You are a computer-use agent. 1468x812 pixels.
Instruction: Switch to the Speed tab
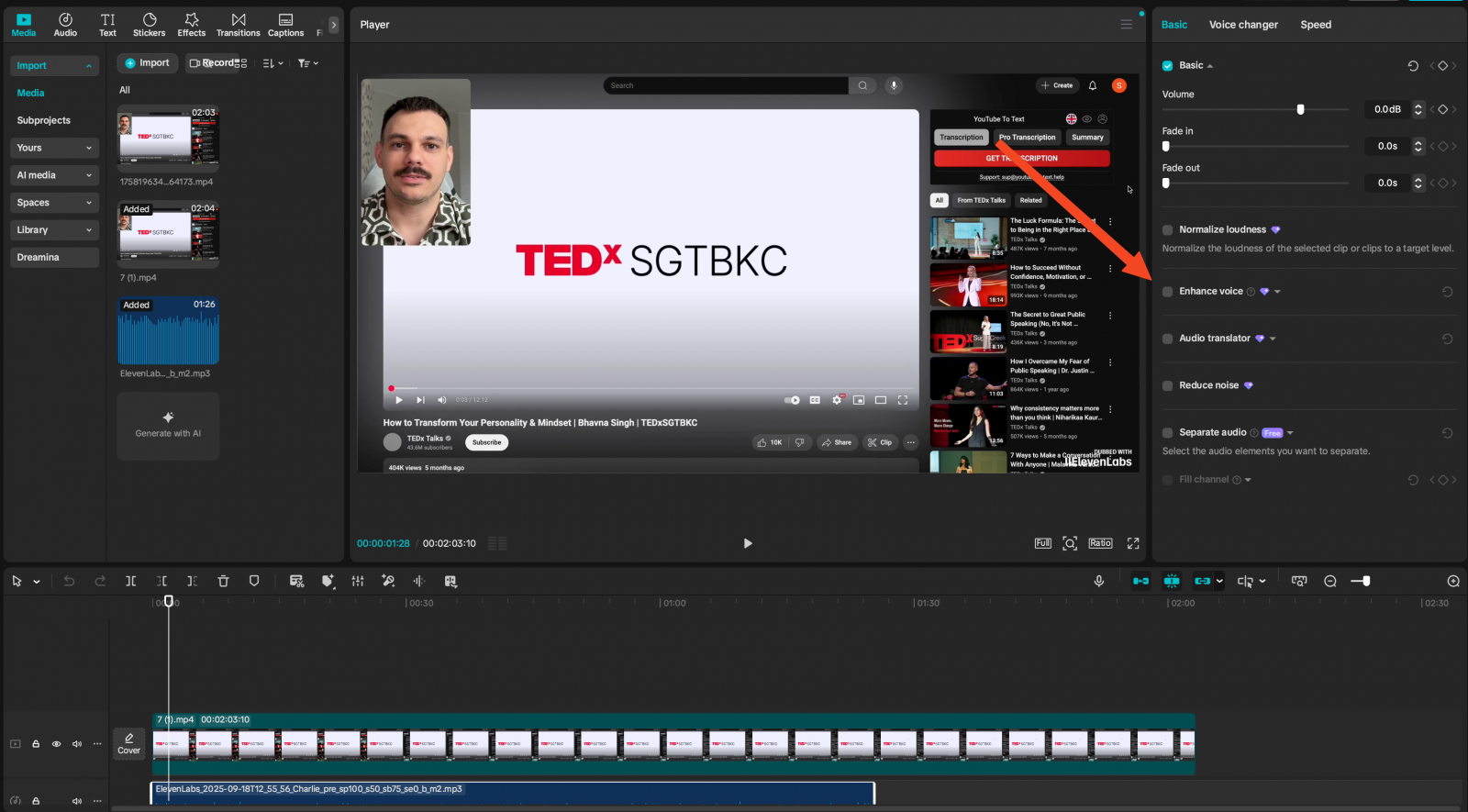tap(1315, 25)
